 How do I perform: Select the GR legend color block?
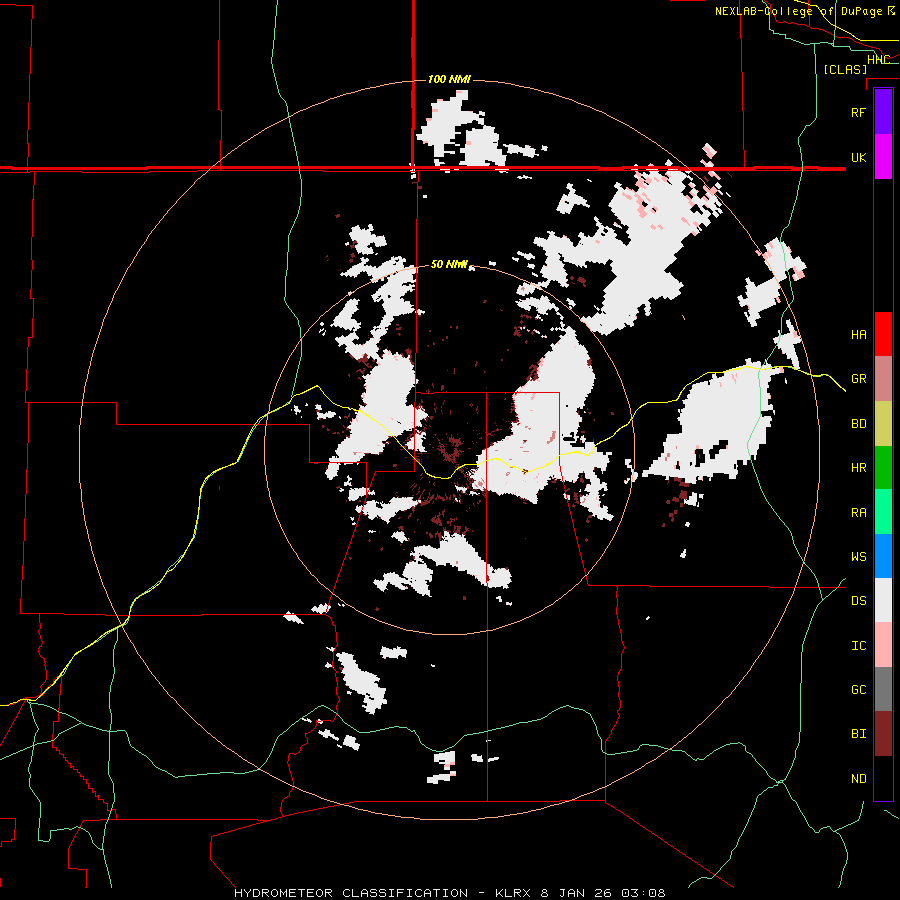pos(883,379)
